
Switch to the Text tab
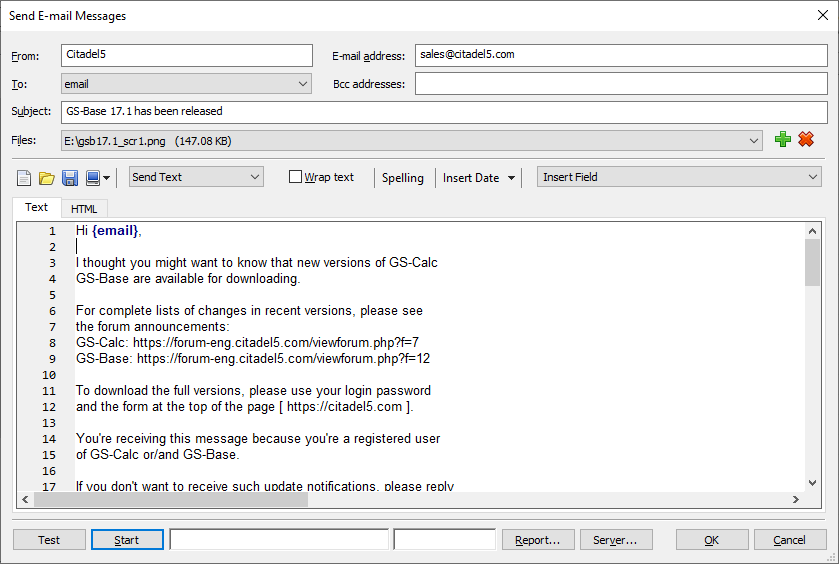tap(36, 207)
